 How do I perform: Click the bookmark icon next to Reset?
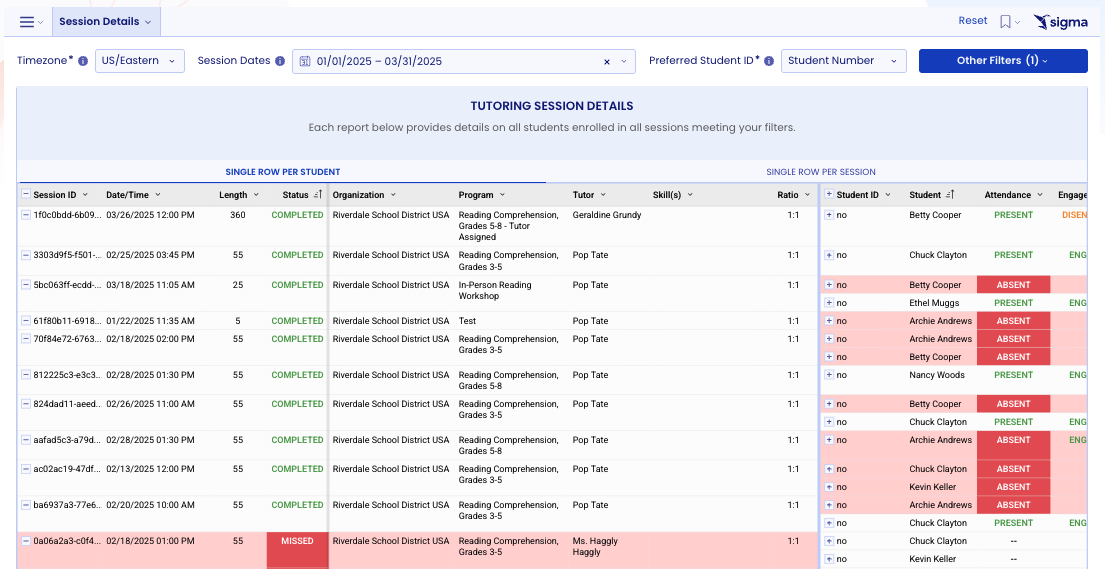[x=1005, y=22]
